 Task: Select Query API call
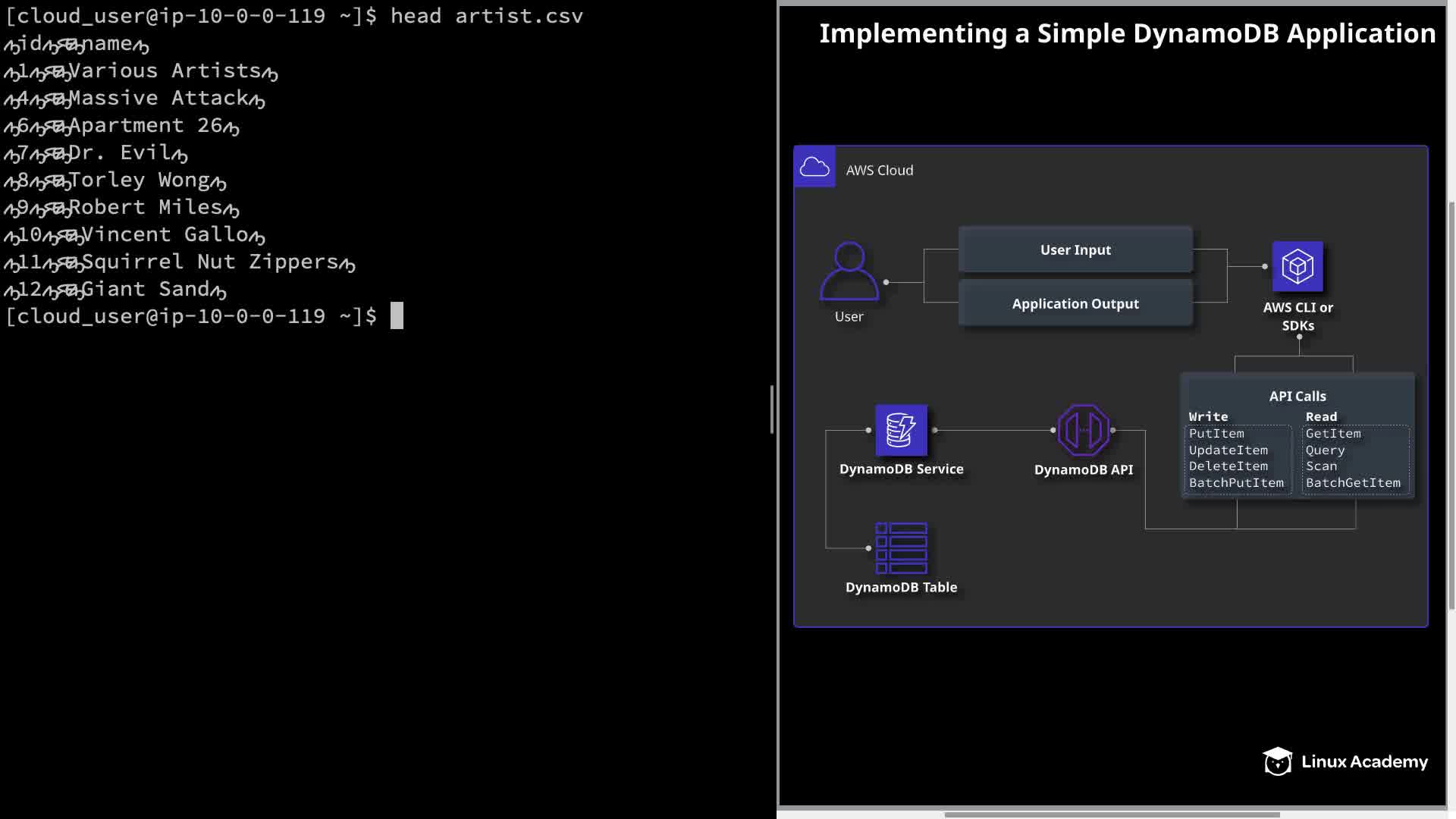tap(1325, 450)
